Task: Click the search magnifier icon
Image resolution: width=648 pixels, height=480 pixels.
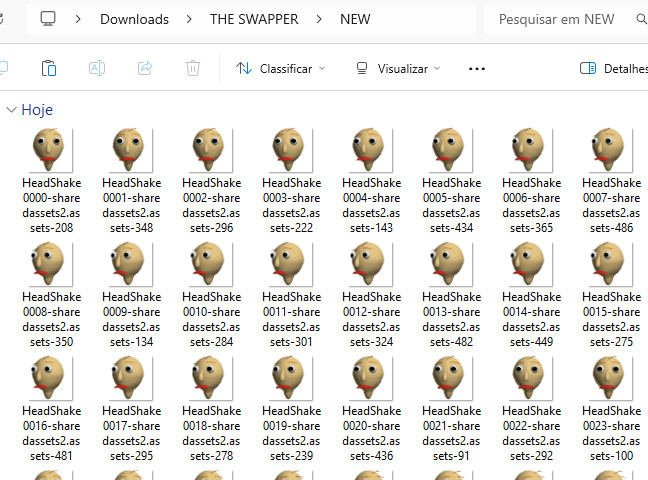Action: (x=640, y=19)
